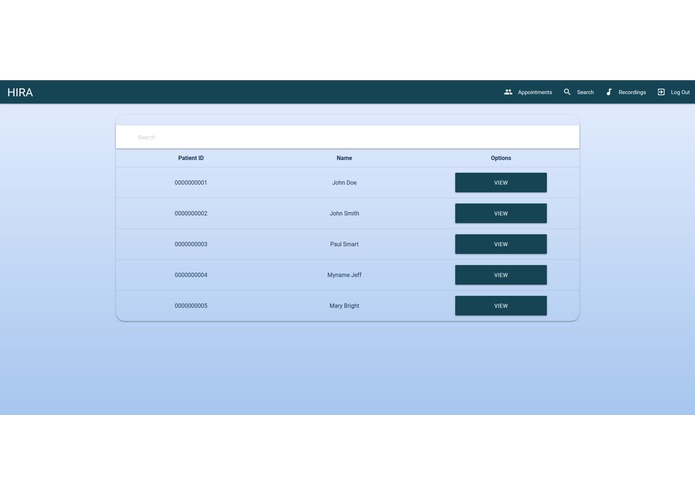Image resolution: width=695 pixels, height=494 pixels.
Task: Select patient ID 0000000002 cell
Action: [x=191, y=214]
